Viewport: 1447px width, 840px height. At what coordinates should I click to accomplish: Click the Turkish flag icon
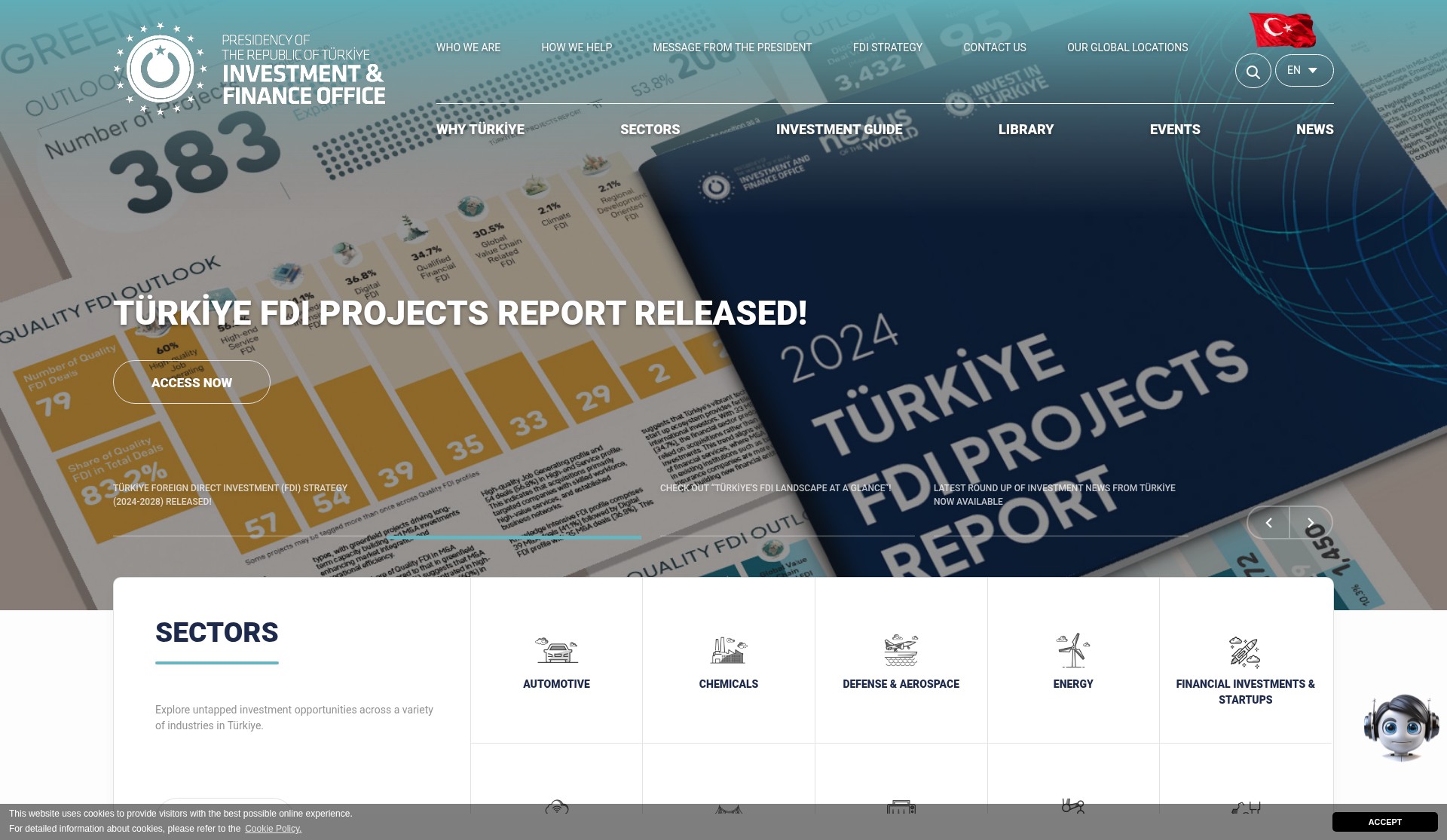click(x=1282, y=30)
